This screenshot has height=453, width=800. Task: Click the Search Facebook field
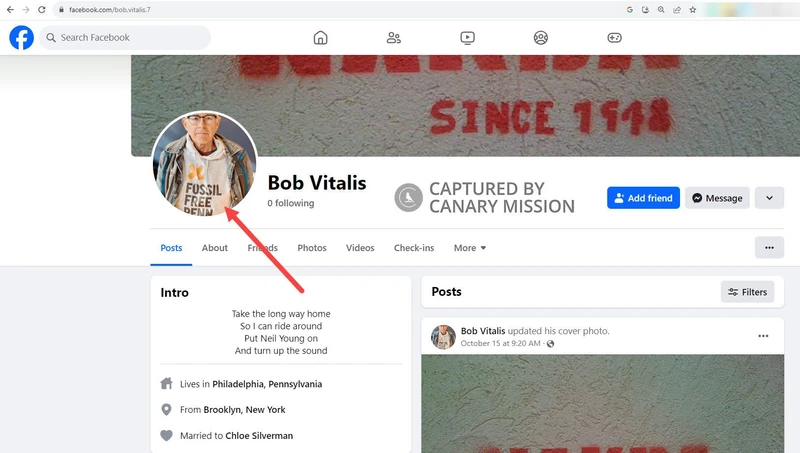pos(125,38)
